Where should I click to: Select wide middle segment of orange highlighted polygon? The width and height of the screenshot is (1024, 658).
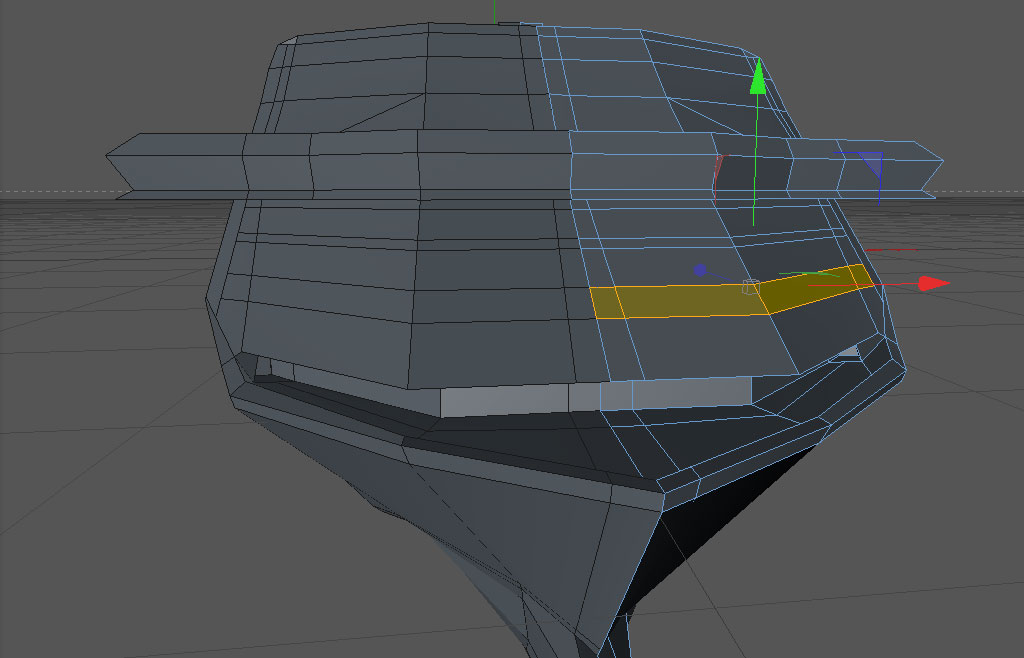point(692,301)
